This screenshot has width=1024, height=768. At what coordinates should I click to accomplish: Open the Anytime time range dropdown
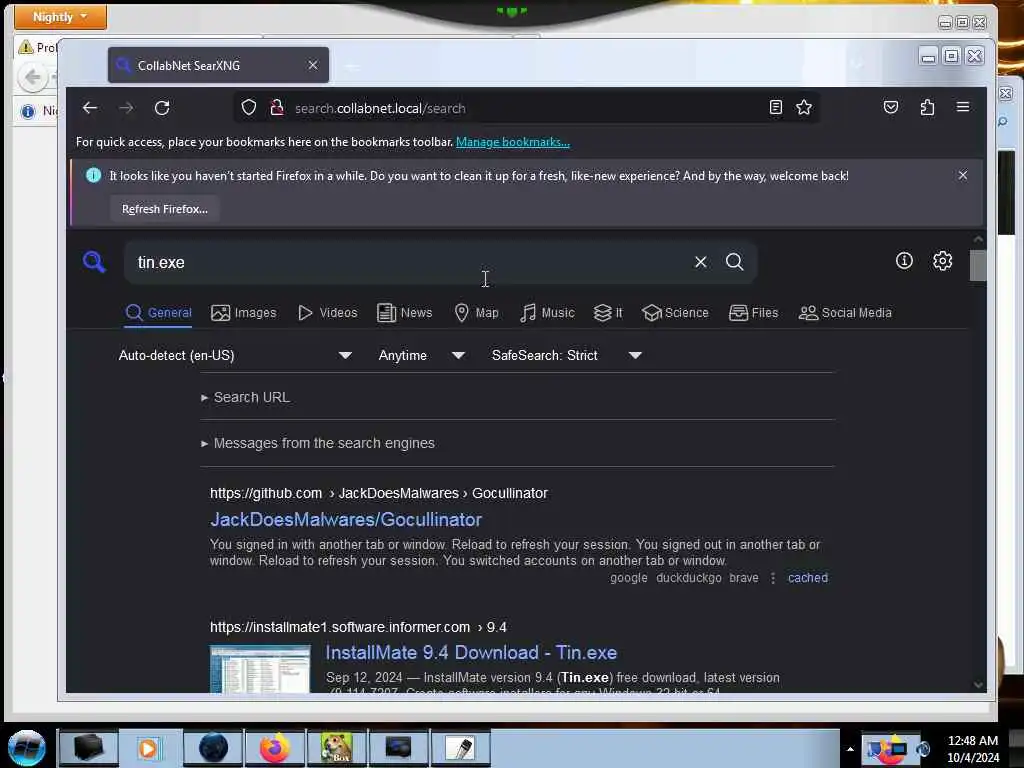pyautogui.click(x=421, y=355)
